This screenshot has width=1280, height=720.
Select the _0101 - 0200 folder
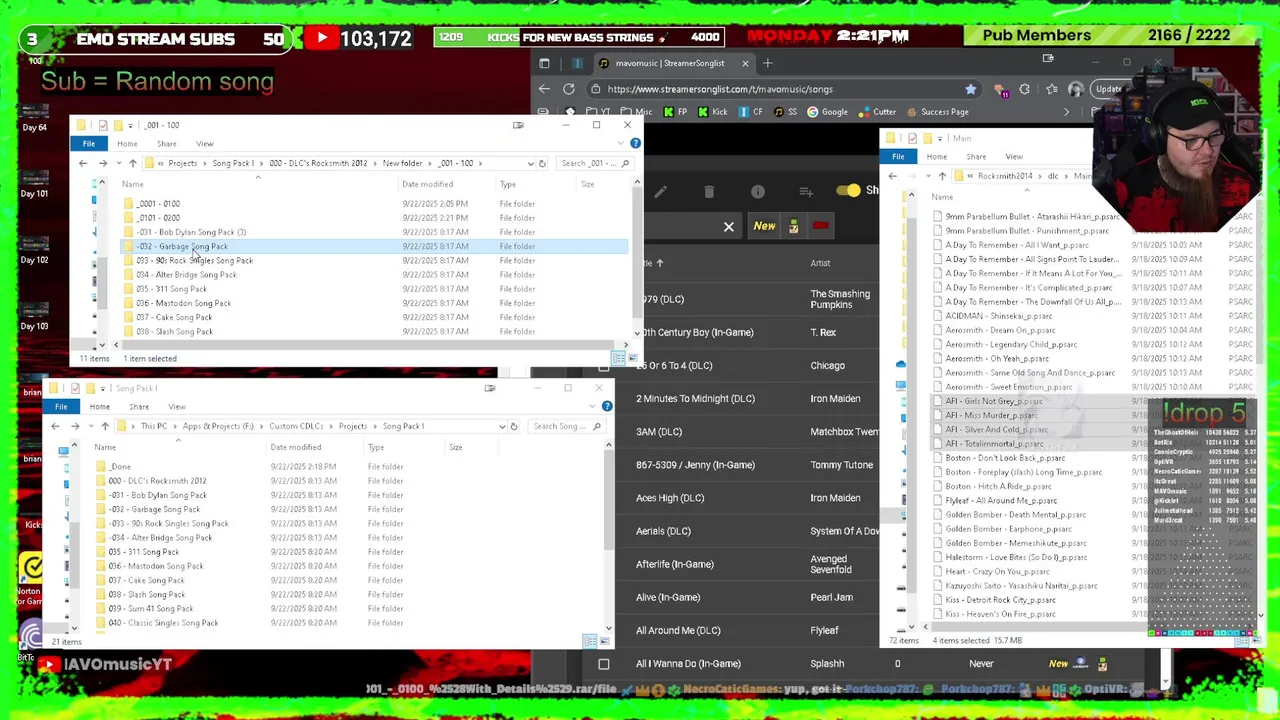pyautogui.click(x=159, y=218)
